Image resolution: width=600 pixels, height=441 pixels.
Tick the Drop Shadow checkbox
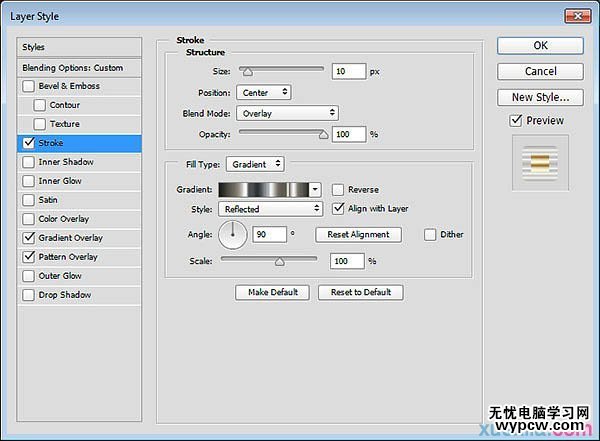pyautogui.click(x=28, y=295)
